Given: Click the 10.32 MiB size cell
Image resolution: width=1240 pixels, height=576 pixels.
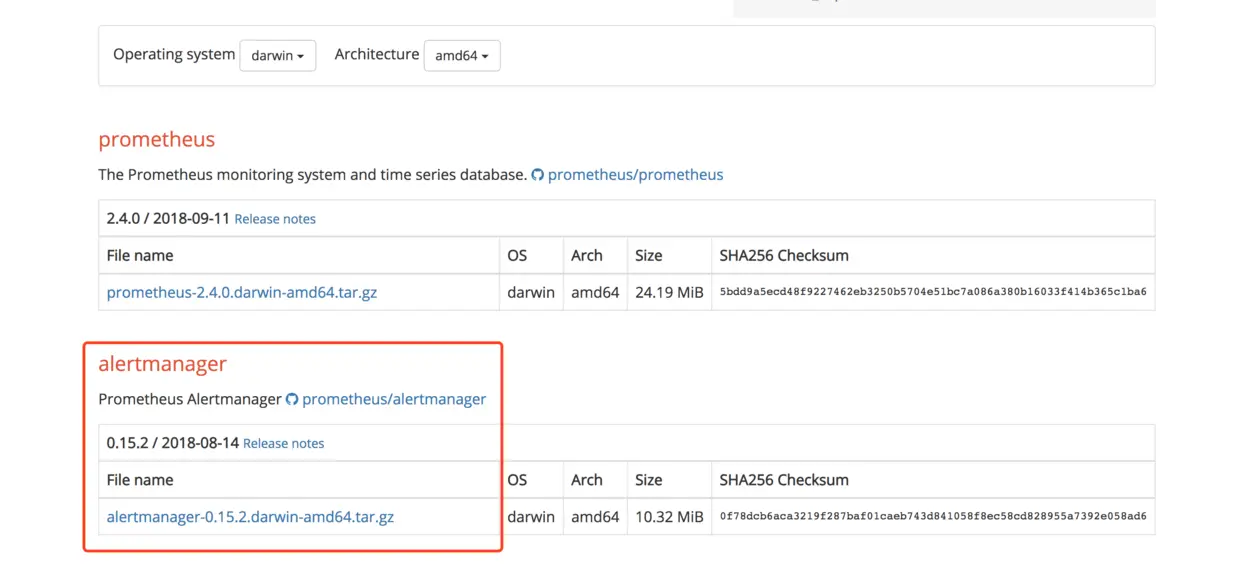Looking at the screenshot, I should [x=669, y=517].
